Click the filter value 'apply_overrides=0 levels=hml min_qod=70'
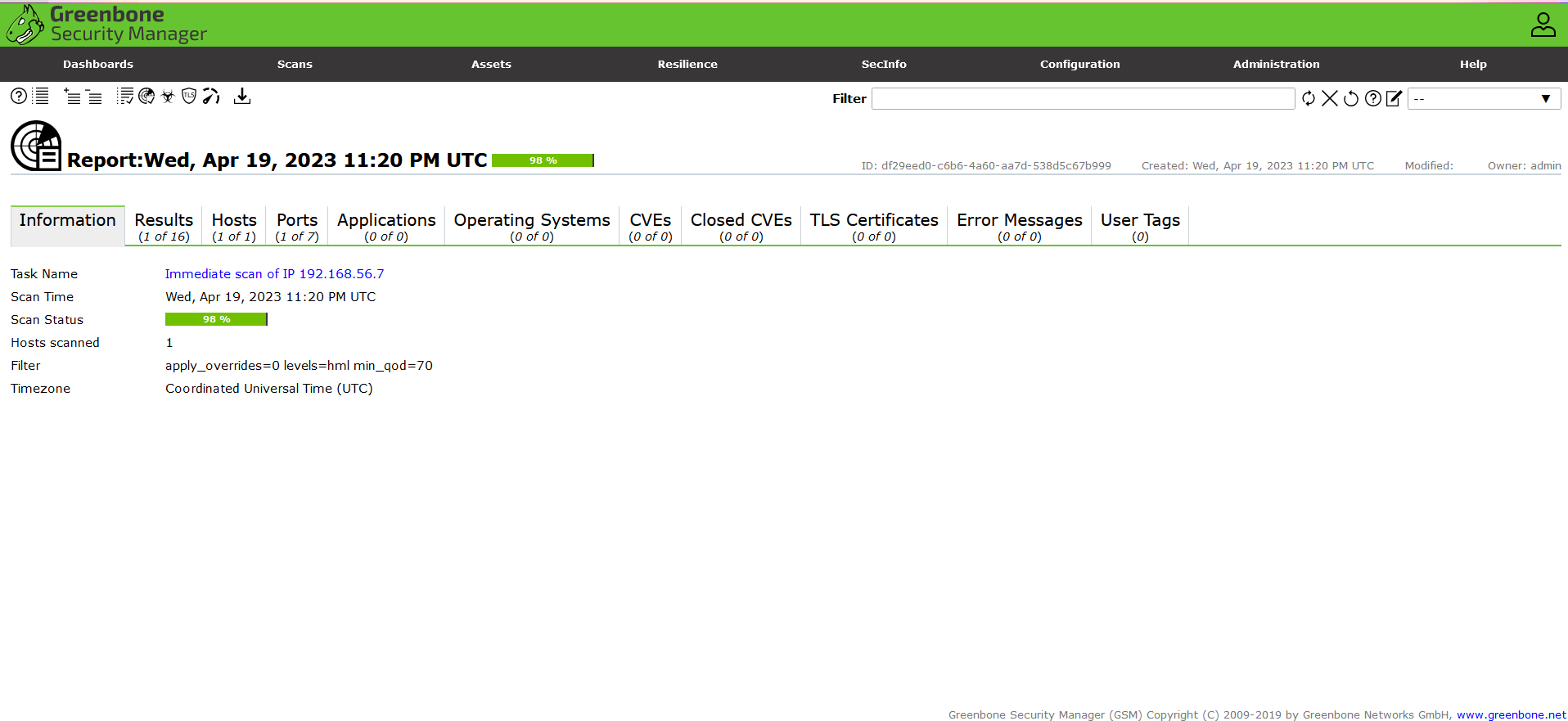This screenshot has height=721, width=1568. pos(299,366)
